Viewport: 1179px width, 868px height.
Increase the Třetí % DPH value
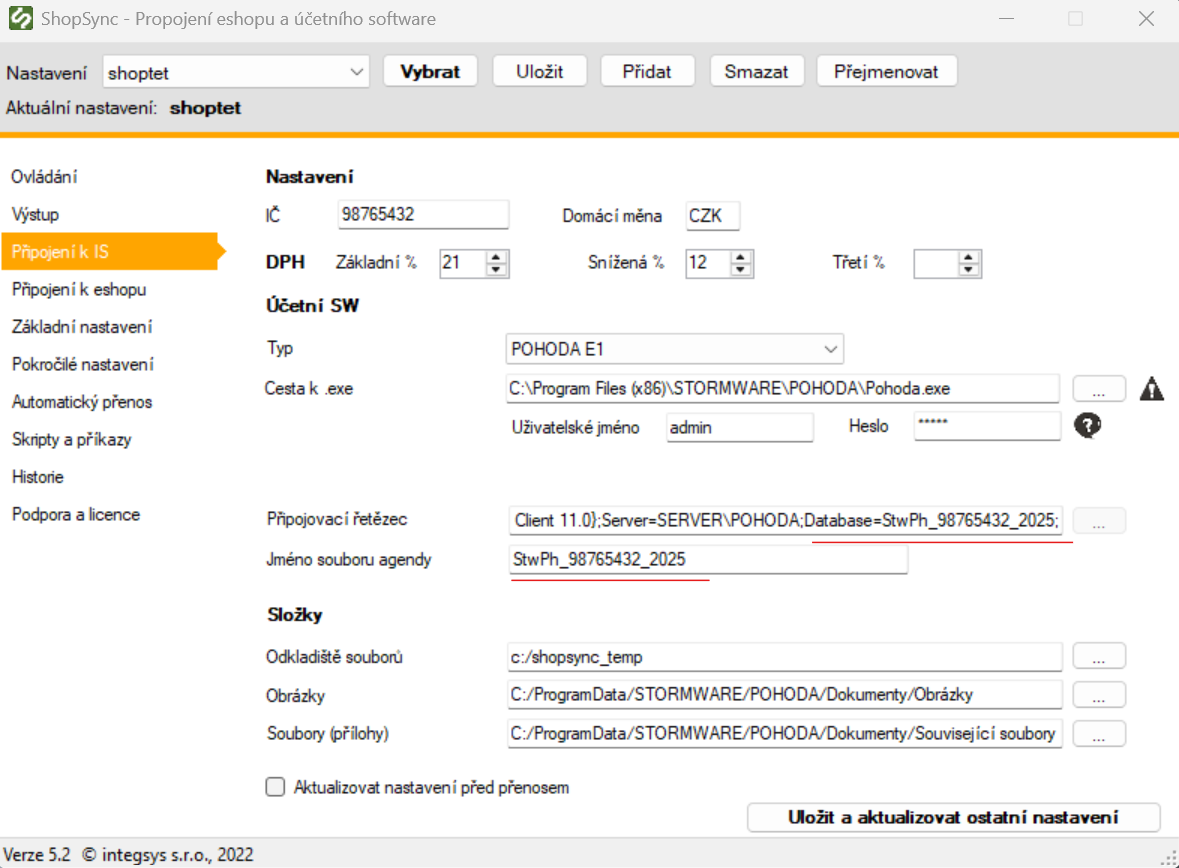[x=968, y=257]
